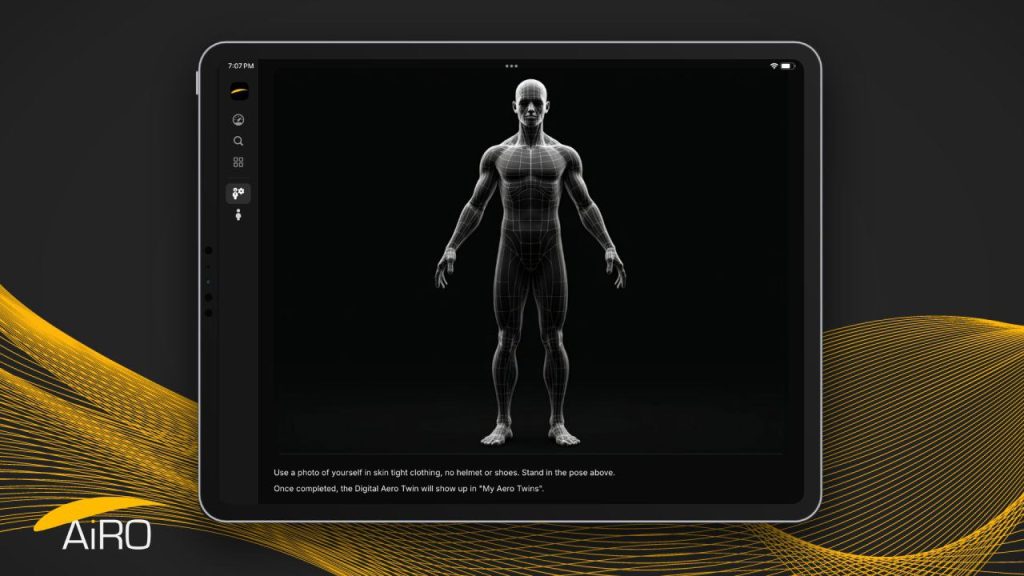Tap the Wi-Fi status icon
The height and width of the screenshot is (576, 1024).
pos(773,66)
